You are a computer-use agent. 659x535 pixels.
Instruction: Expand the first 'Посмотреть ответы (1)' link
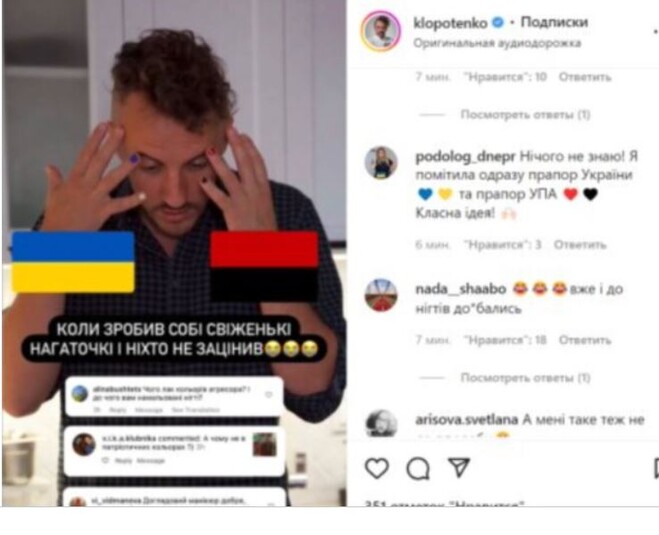(x=525, y=114)
